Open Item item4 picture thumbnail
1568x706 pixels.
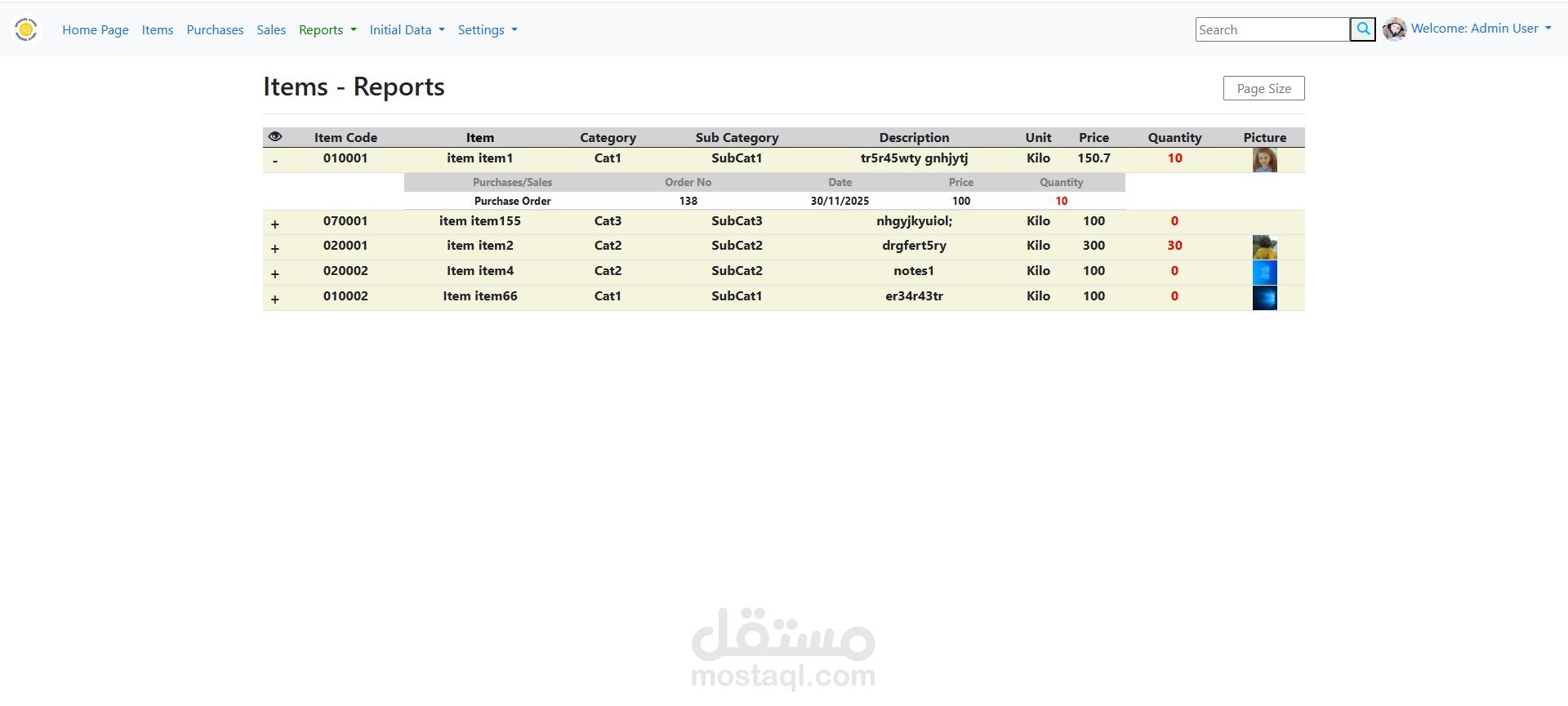[x=1265, y=273]
